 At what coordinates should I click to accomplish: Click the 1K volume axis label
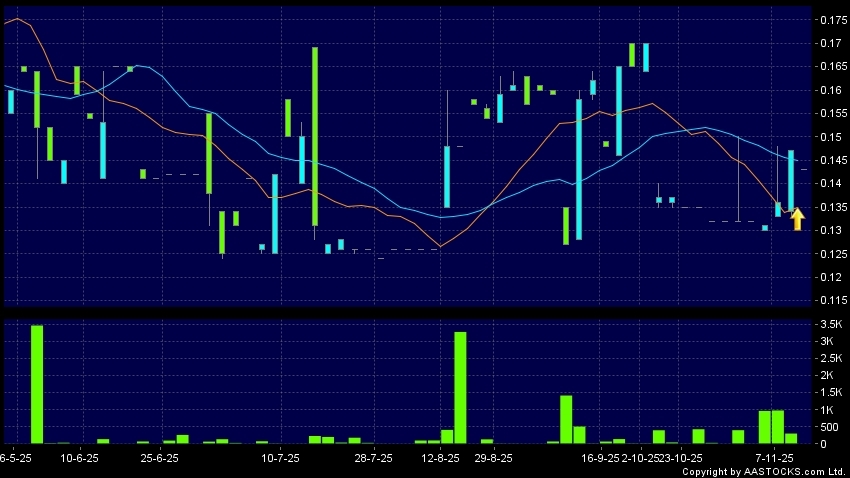[x=828, y=410]
